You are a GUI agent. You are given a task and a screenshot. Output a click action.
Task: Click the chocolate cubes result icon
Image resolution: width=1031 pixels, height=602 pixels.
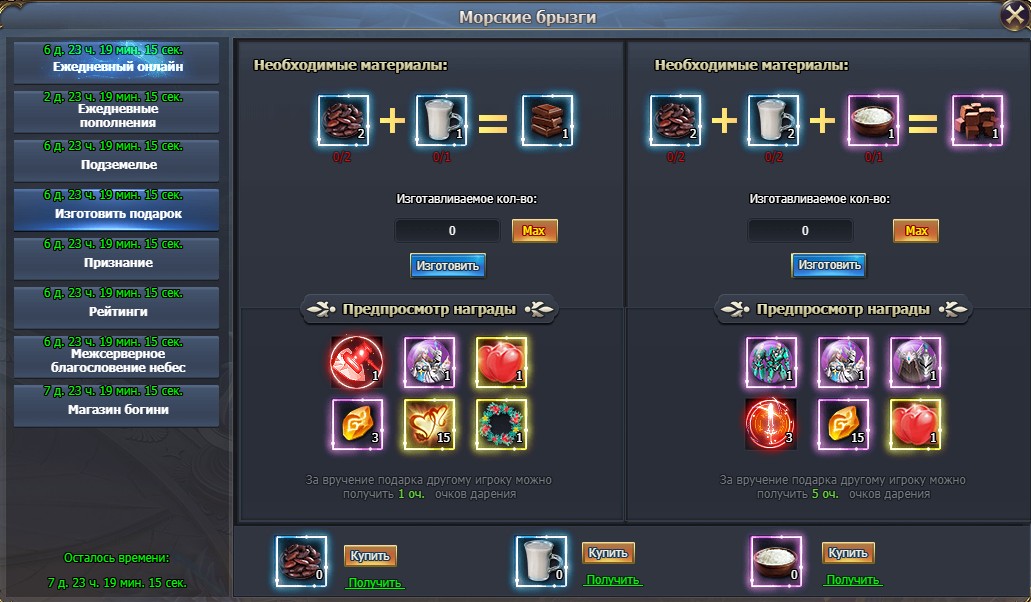pyautogui.click(x=977, y=120)
